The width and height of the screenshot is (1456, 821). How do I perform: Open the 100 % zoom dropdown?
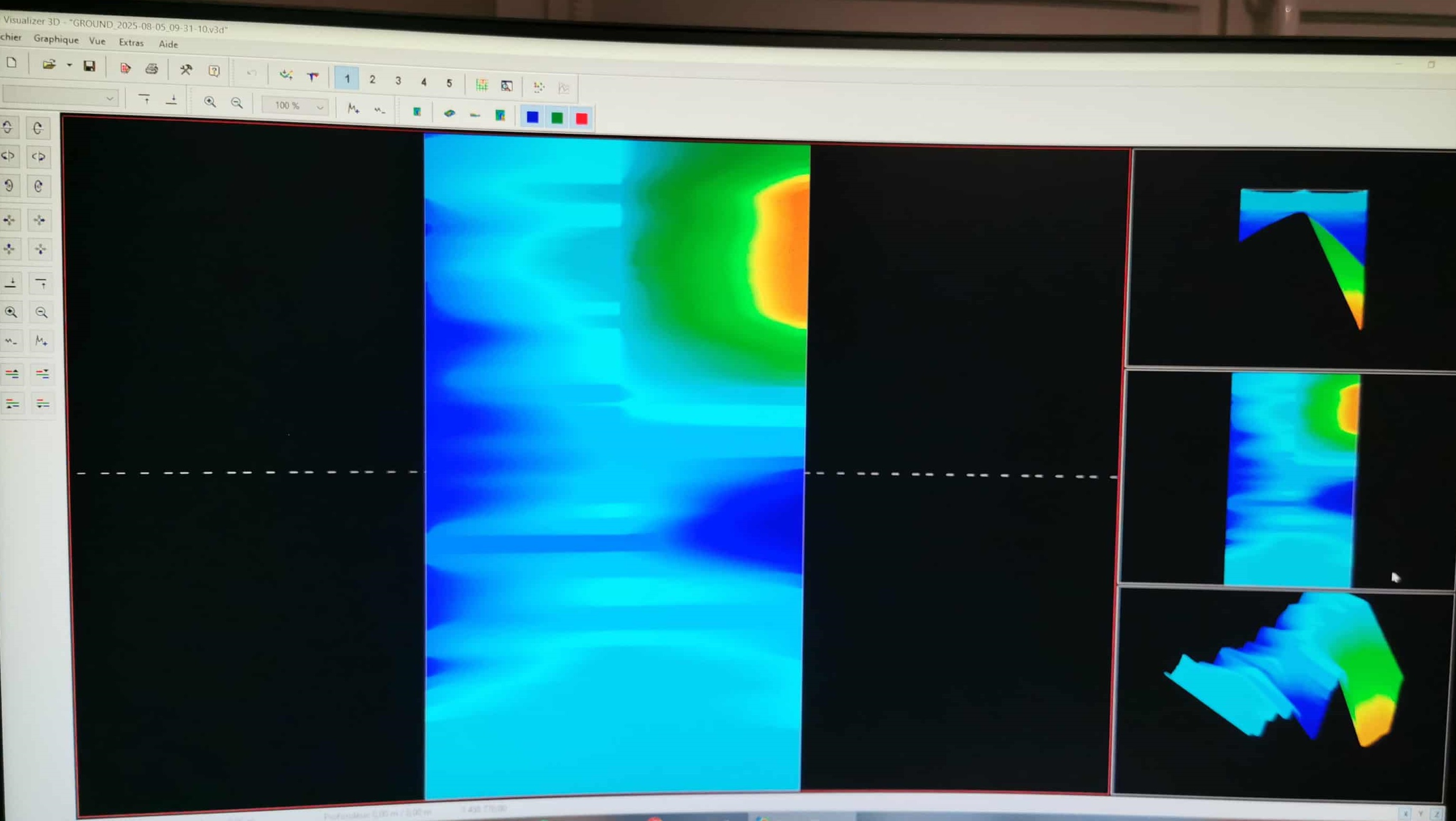[320, 107]
